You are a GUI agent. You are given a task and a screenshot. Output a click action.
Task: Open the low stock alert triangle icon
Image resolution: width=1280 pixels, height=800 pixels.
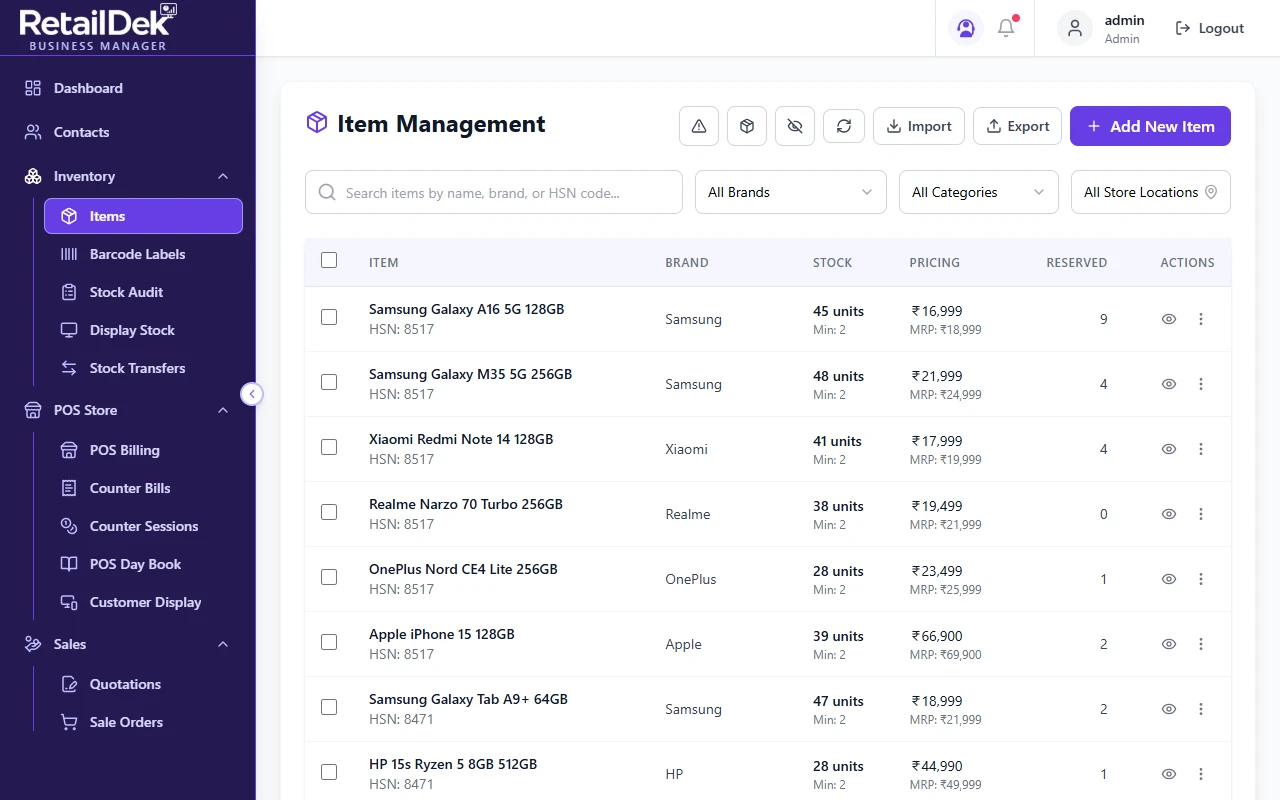(699, 126)
